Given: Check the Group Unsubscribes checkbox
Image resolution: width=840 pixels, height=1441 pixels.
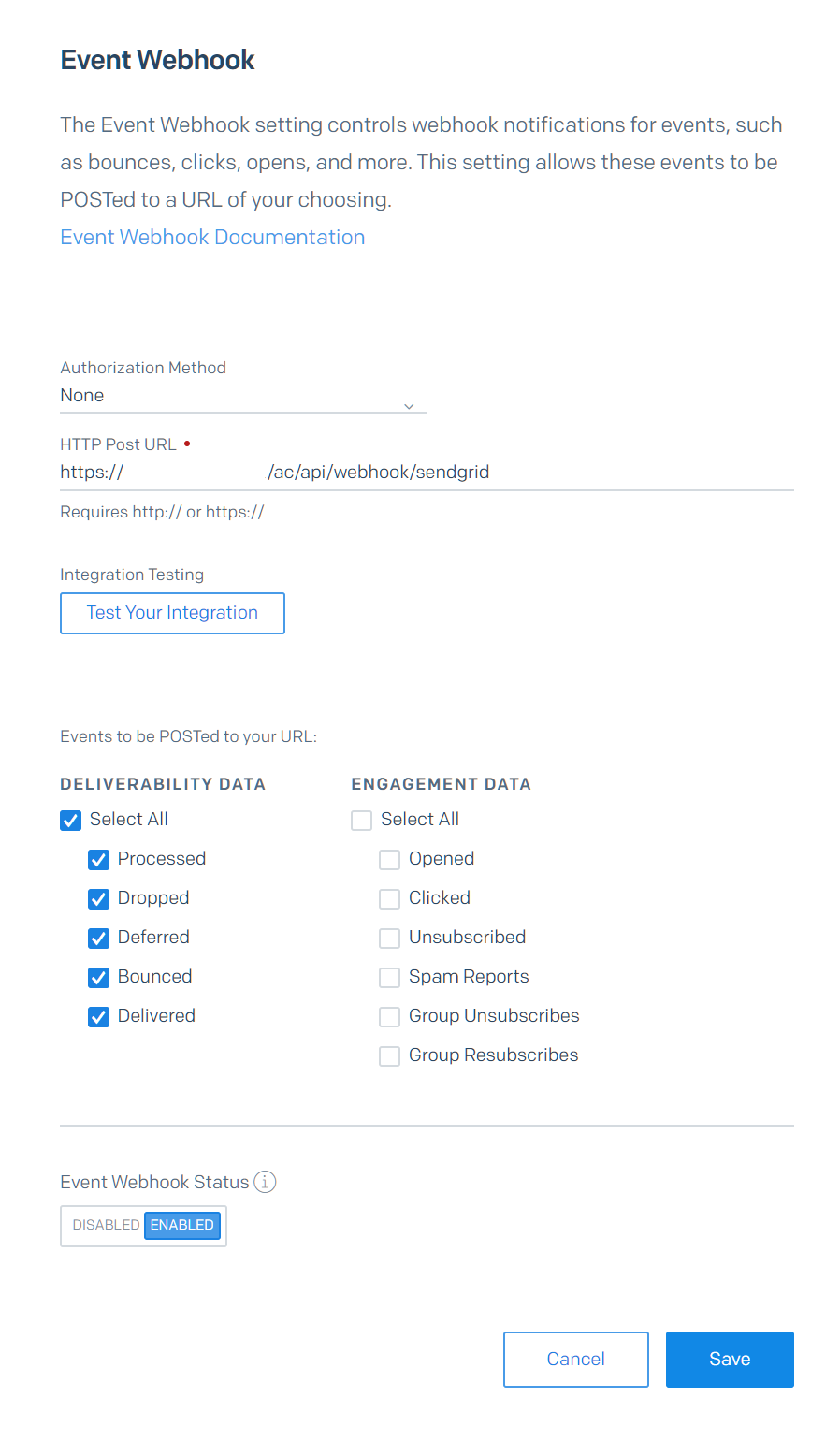Looking at the screenshot, I should pyautogui.click(x=389, y=1017).
